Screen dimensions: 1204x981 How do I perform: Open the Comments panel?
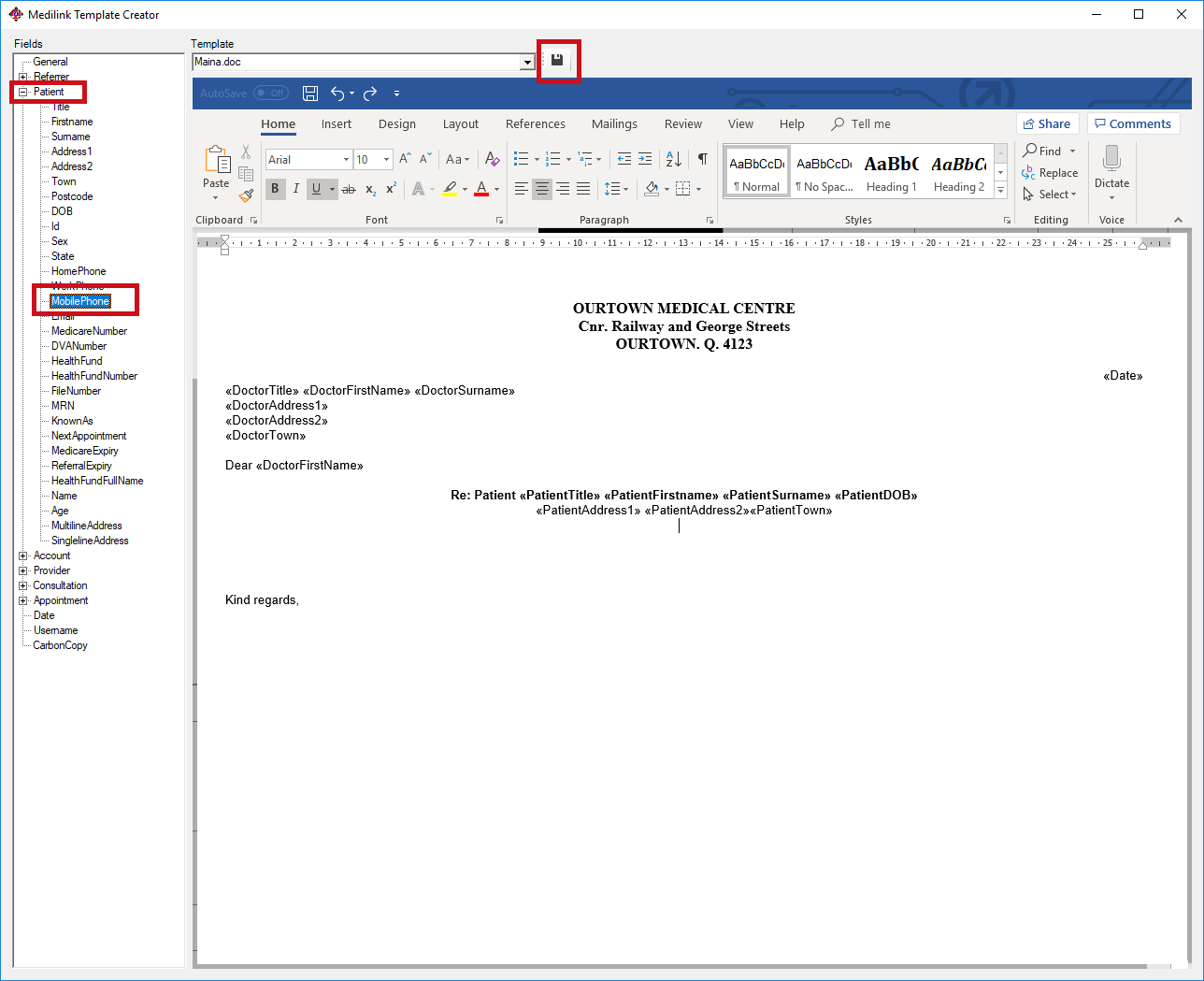coord(1133,123)
